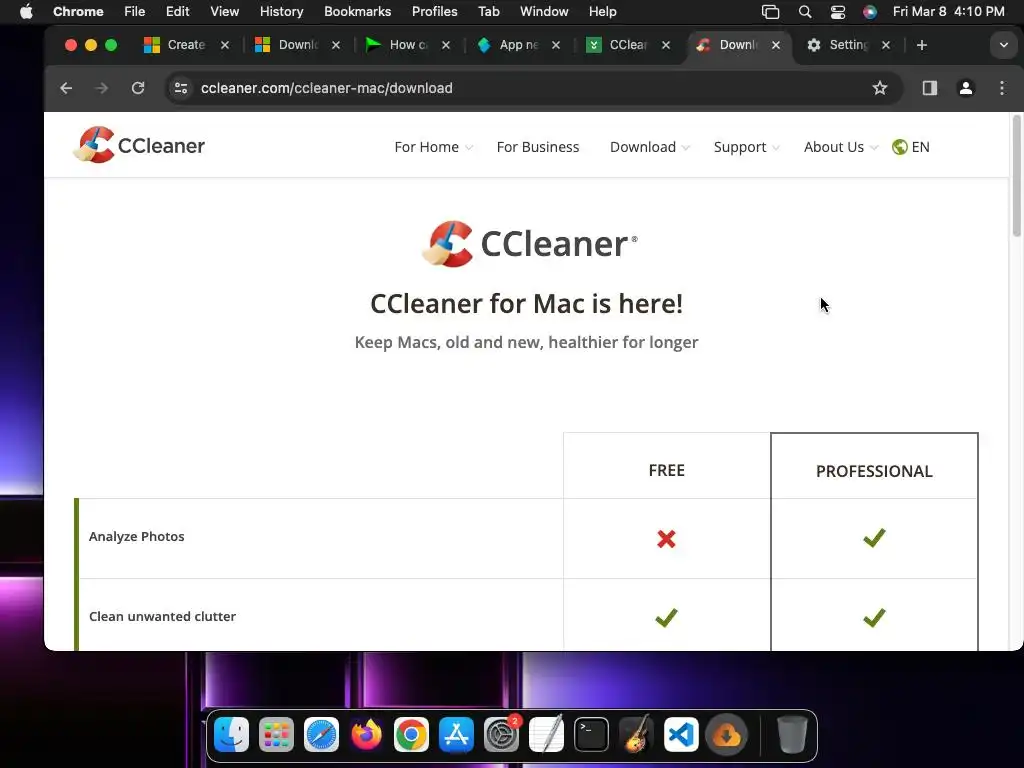Expand the About Us dropdown
The height and width of the screenshot is (768, 1024).
841,147
